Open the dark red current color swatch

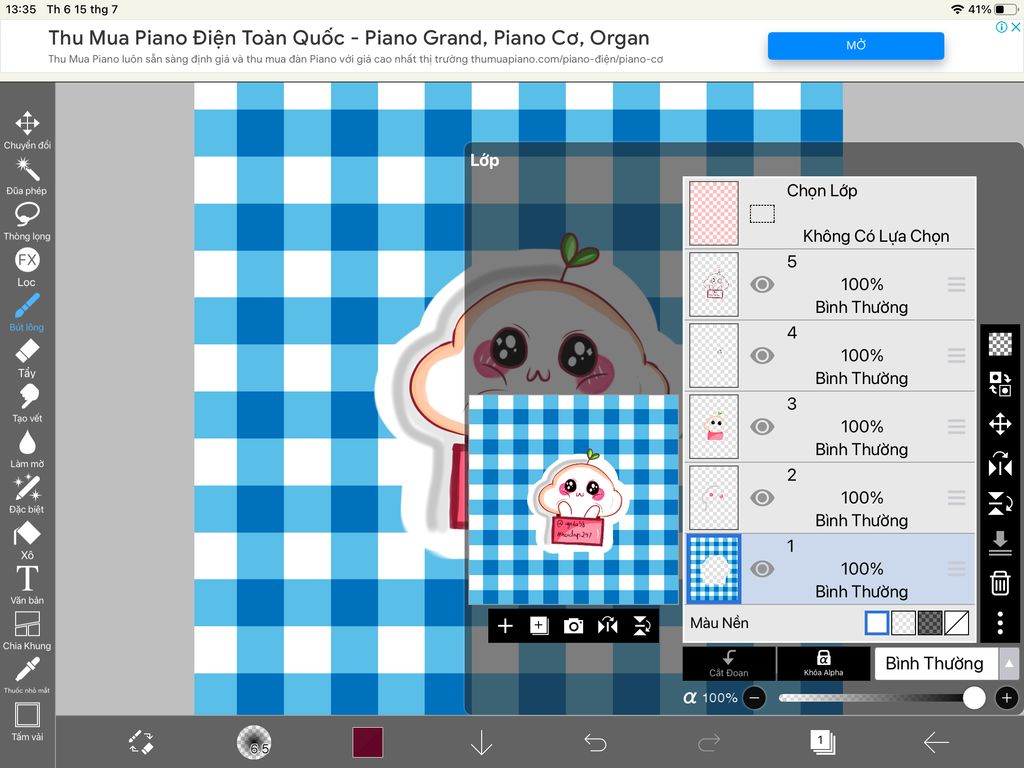point(367,743)
